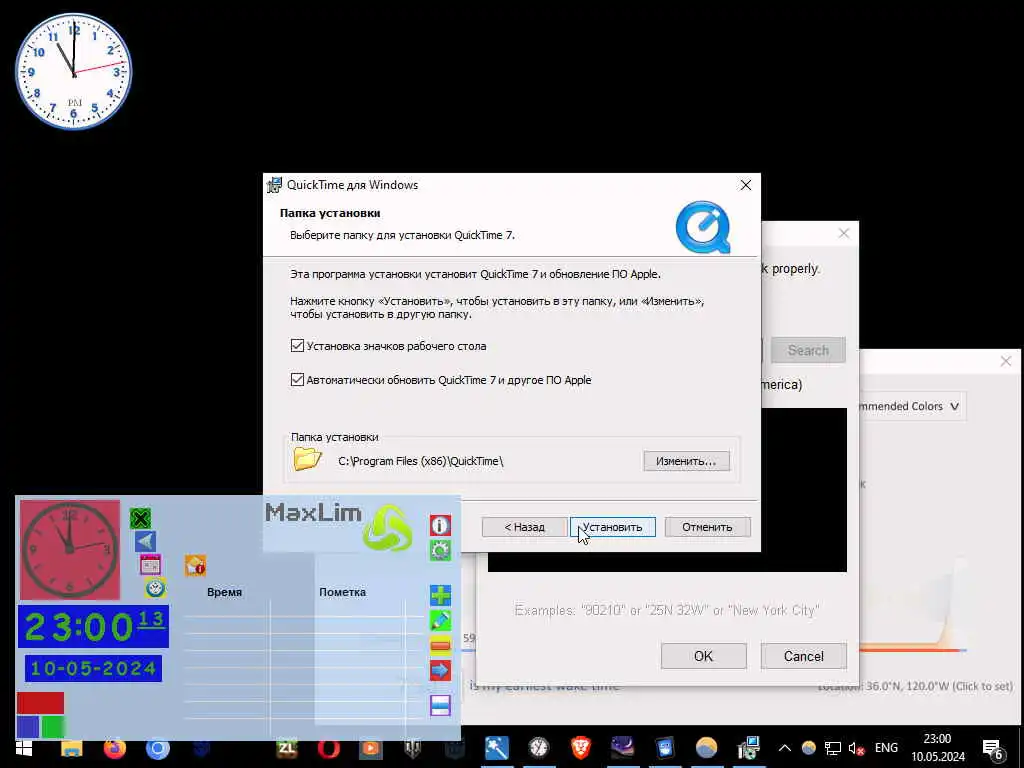1024x768 pixels.
Task: Click the 'Время' column header
Action: coord(224,592)
